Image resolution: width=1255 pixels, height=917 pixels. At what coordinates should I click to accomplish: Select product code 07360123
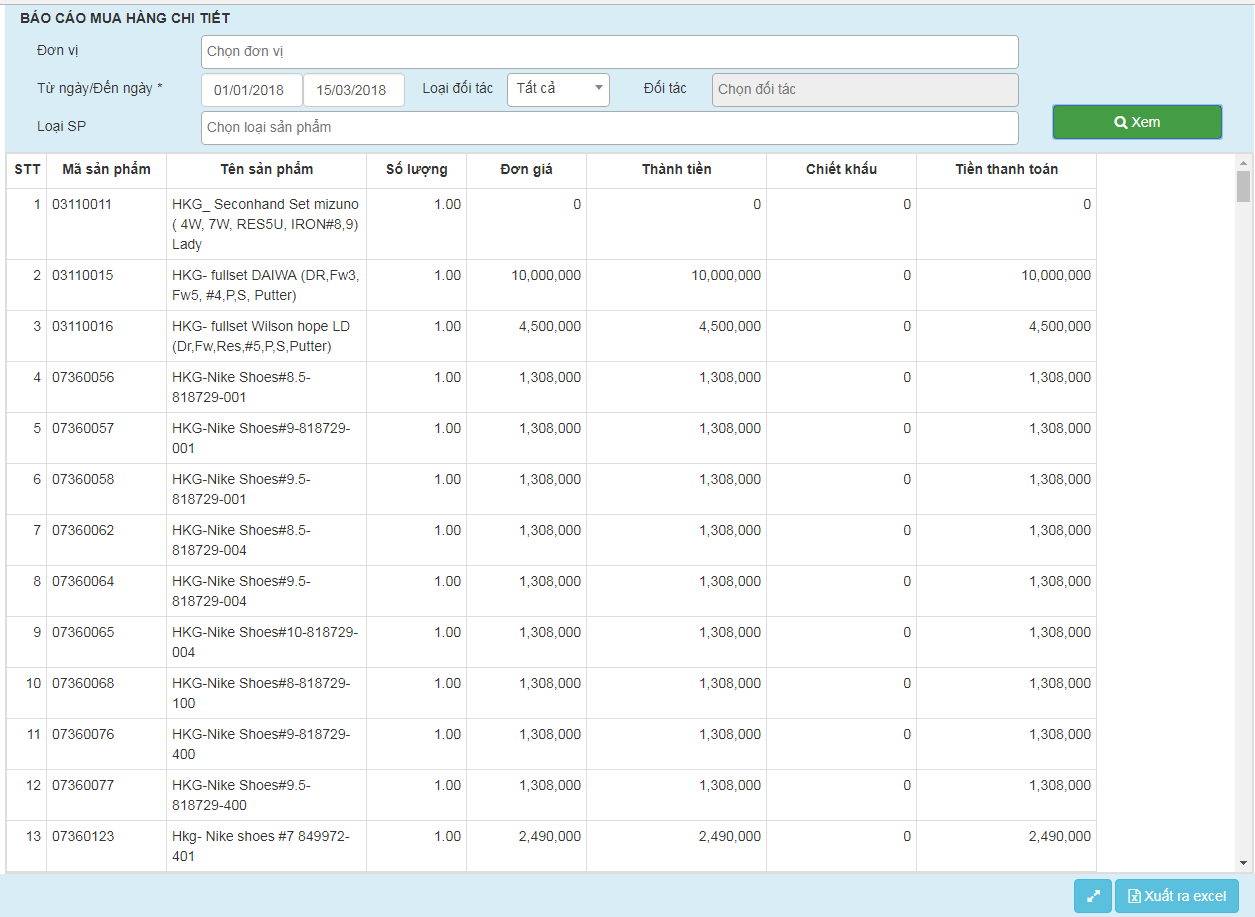83,836
